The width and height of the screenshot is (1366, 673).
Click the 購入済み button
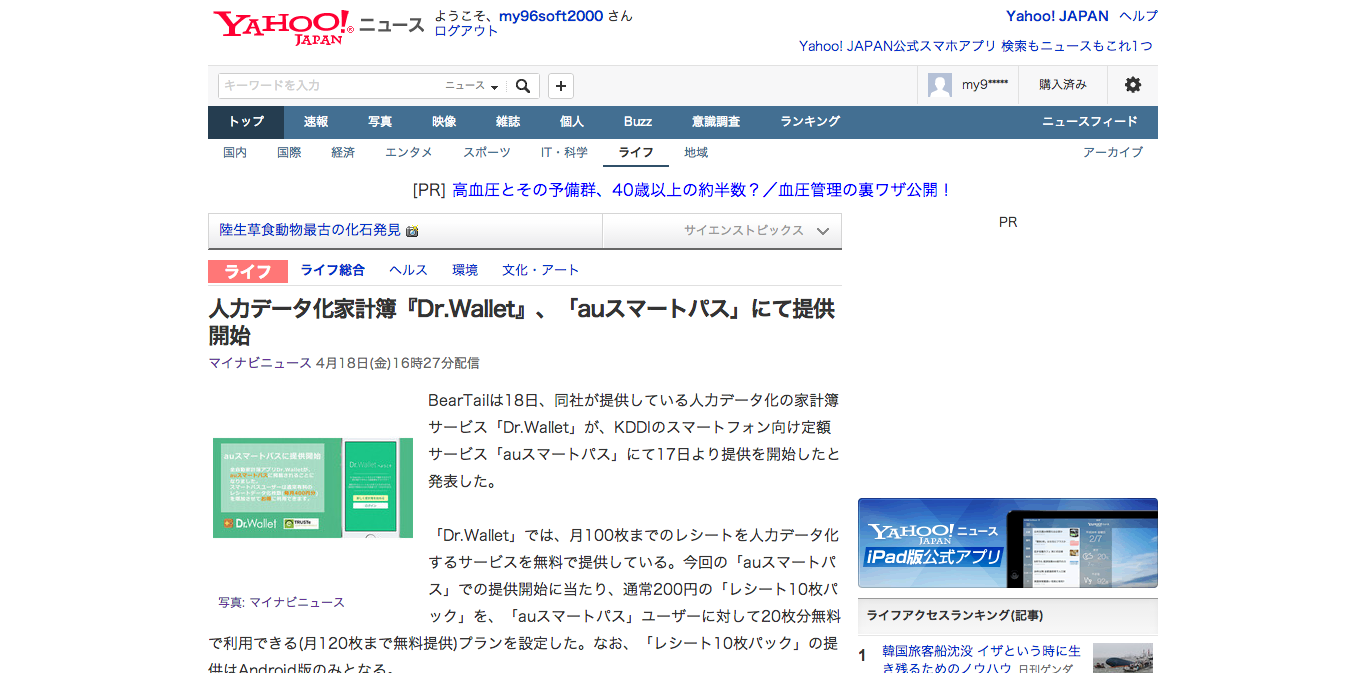1063,85
